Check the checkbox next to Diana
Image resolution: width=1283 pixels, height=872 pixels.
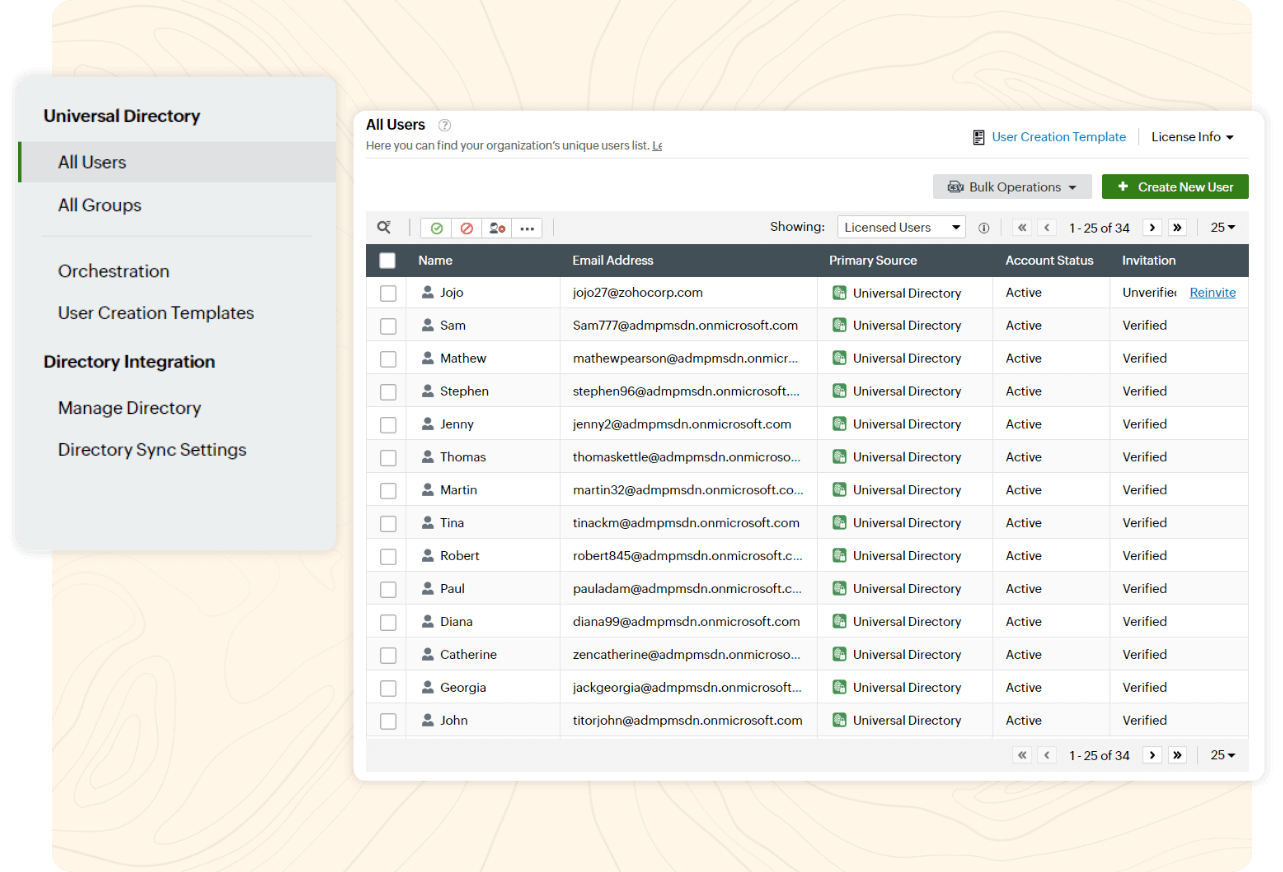(x=387, y=621)
